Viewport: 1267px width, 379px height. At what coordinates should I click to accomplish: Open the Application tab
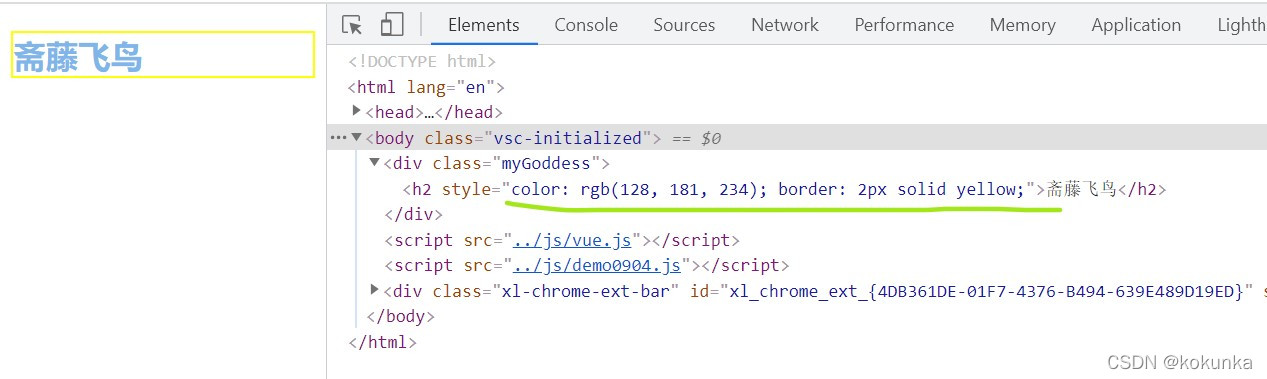(x=1136, y=25)
